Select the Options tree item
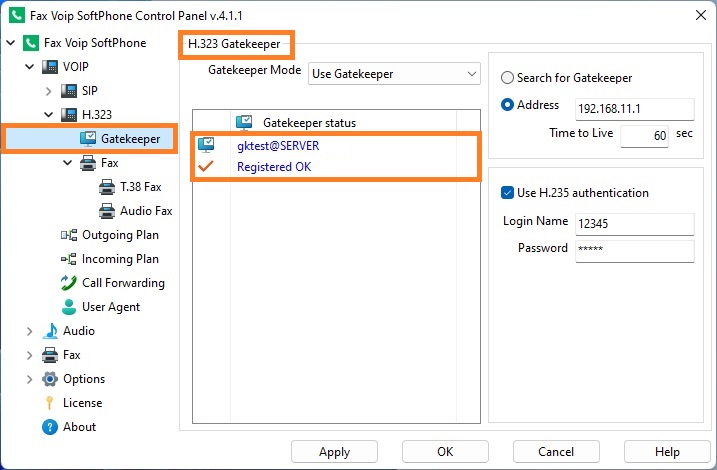 [74, 379]
